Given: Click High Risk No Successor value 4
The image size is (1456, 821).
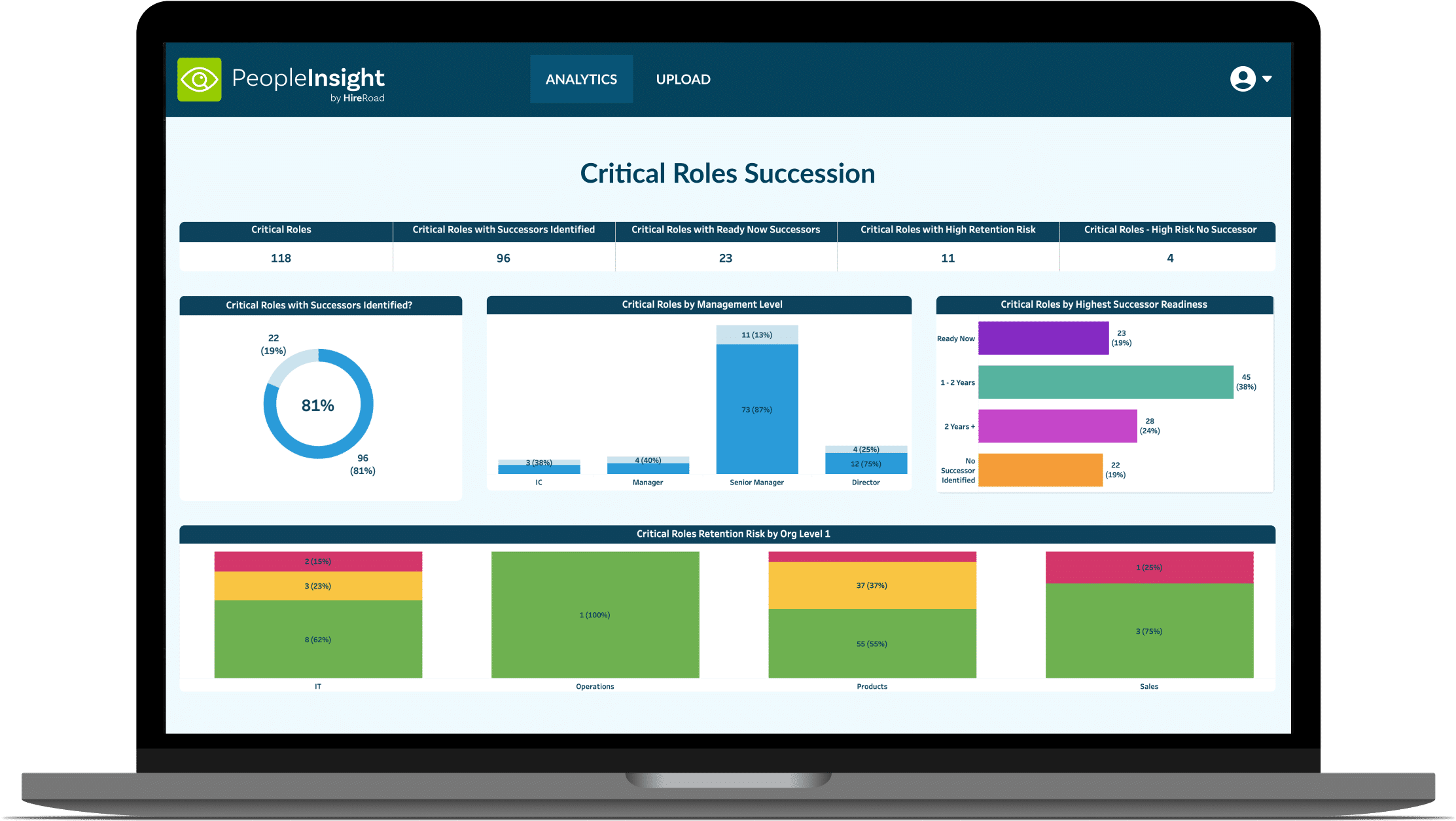Looking at the screenshot, I should 1170,258.
